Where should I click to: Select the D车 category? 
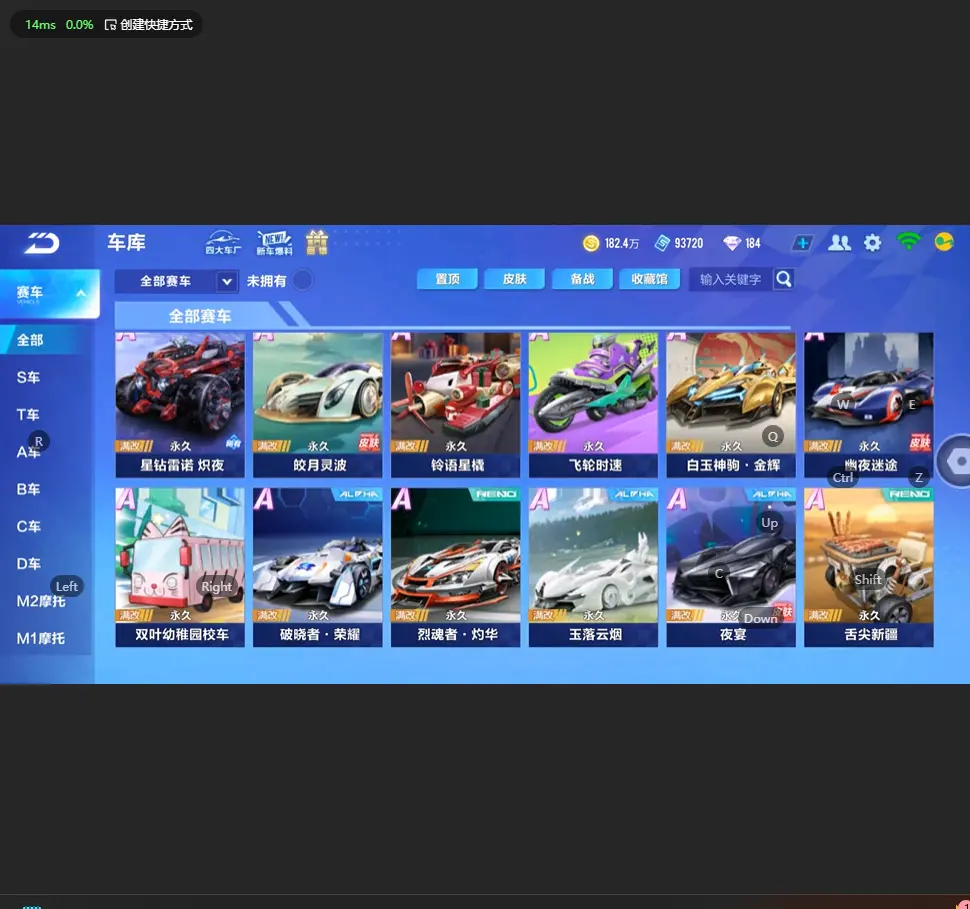pos(28,564)
